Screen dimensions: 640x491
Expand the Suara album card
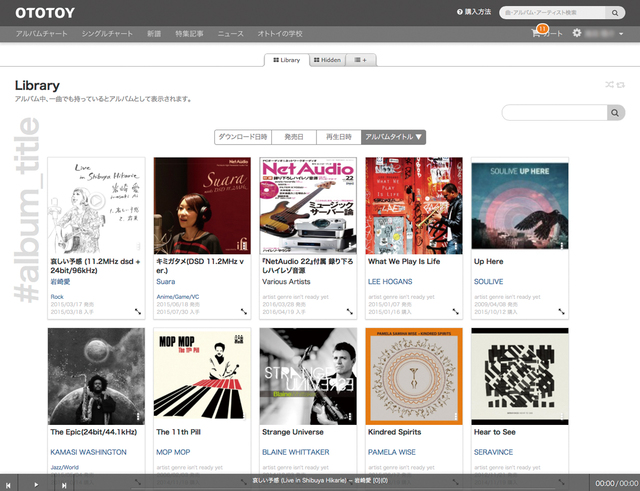coord(243,312)
